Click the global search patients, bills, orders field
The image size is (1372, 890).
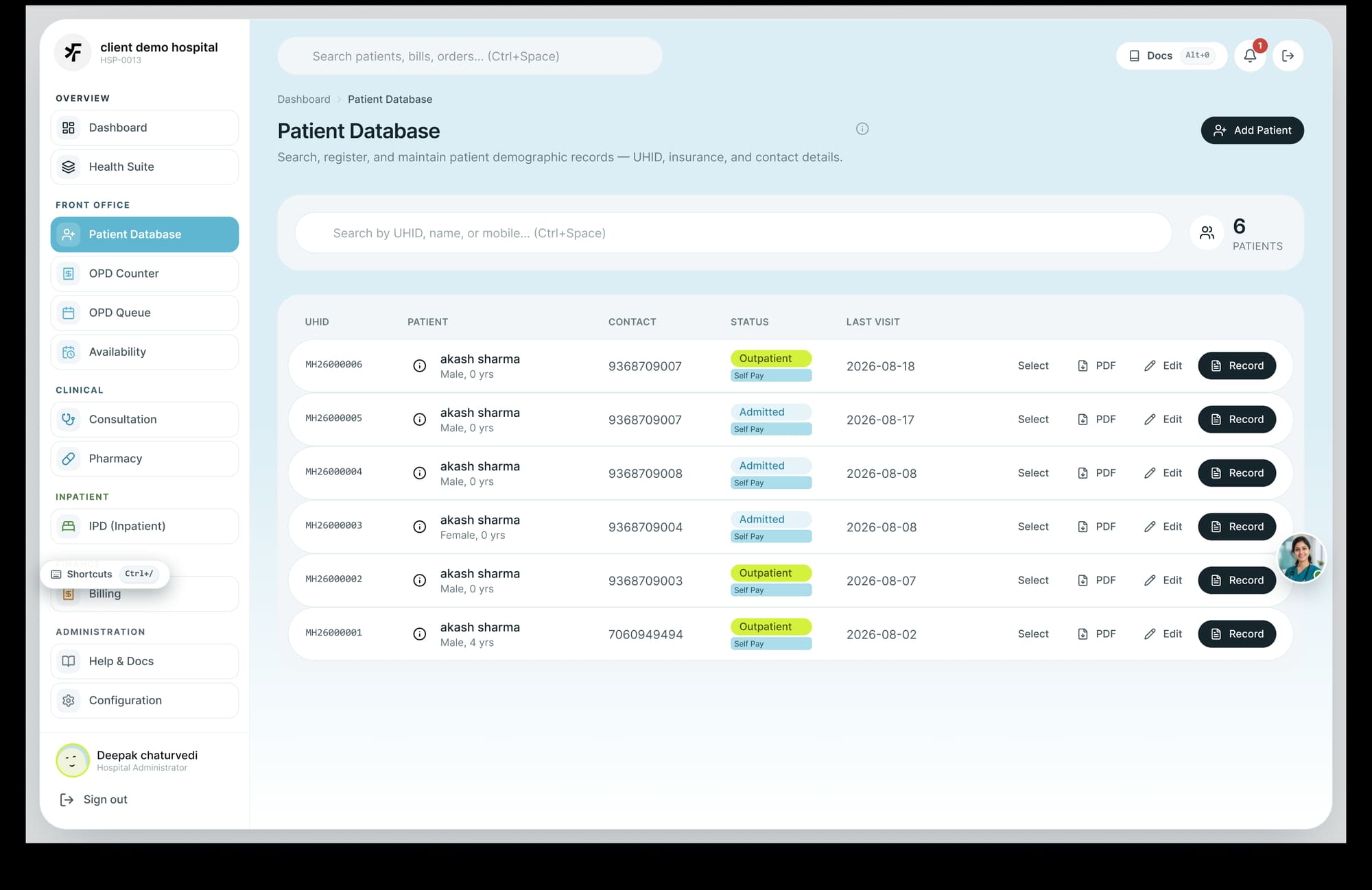(x=470, y=56)
